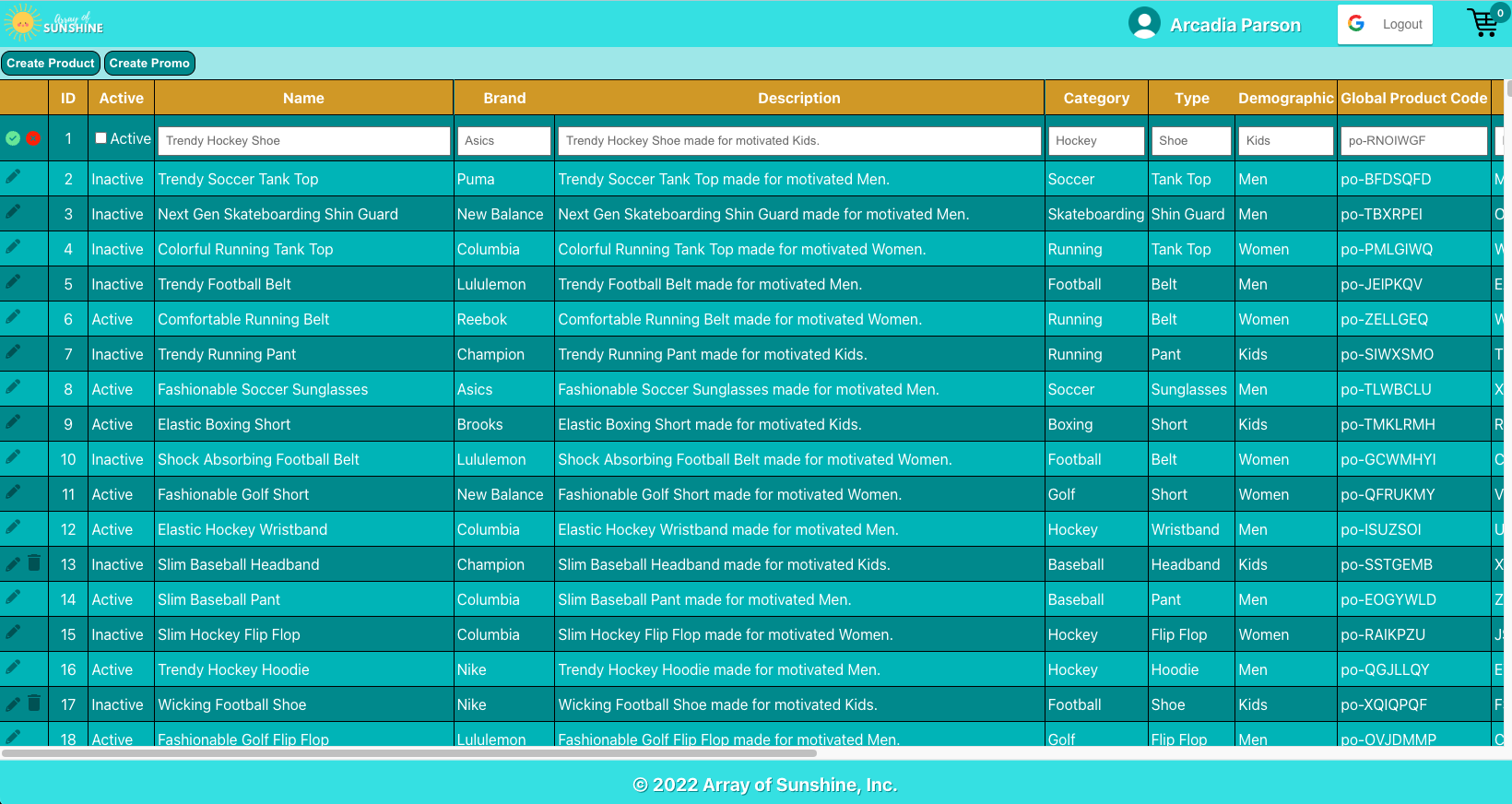Click the Category field containing Hockey
The width and height of the screenshot is (1512, 804).
pyautogui.click(x=1096, y=140)
